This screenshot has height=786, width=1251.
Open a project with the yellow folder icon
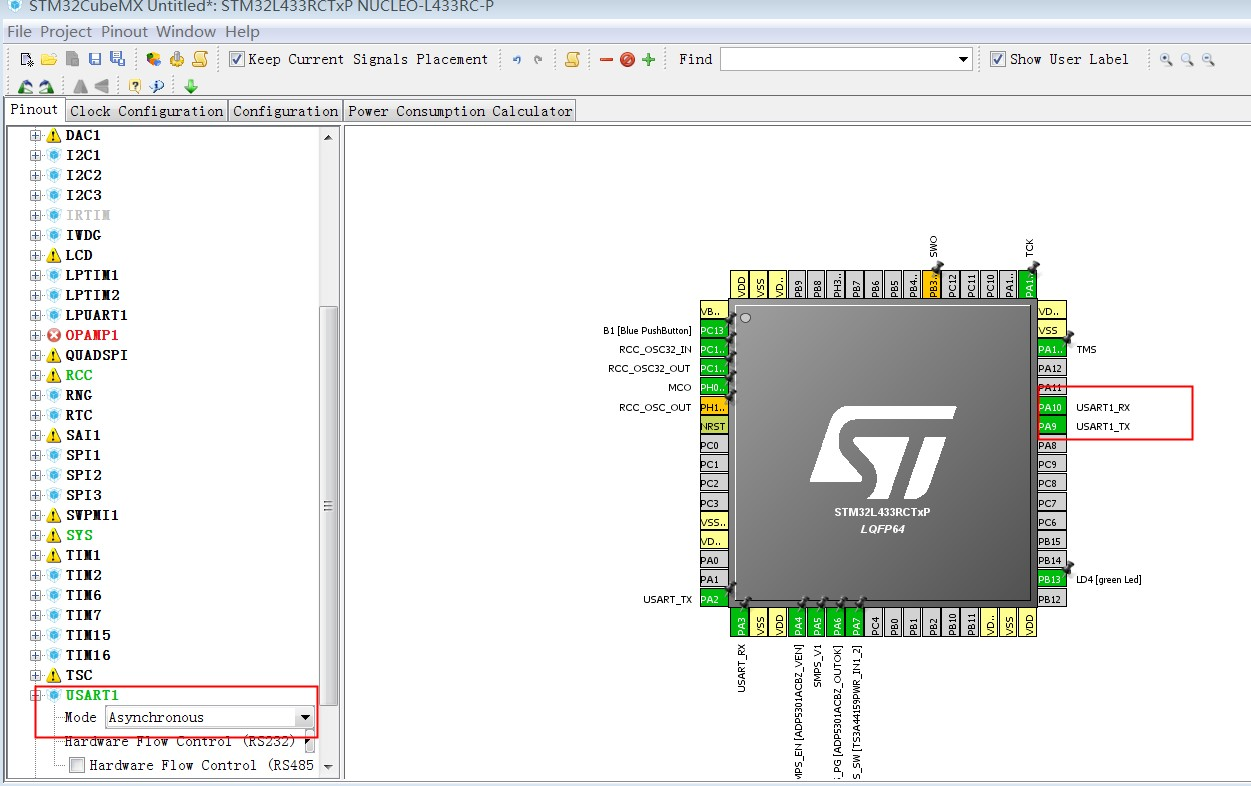pos(48,60)
